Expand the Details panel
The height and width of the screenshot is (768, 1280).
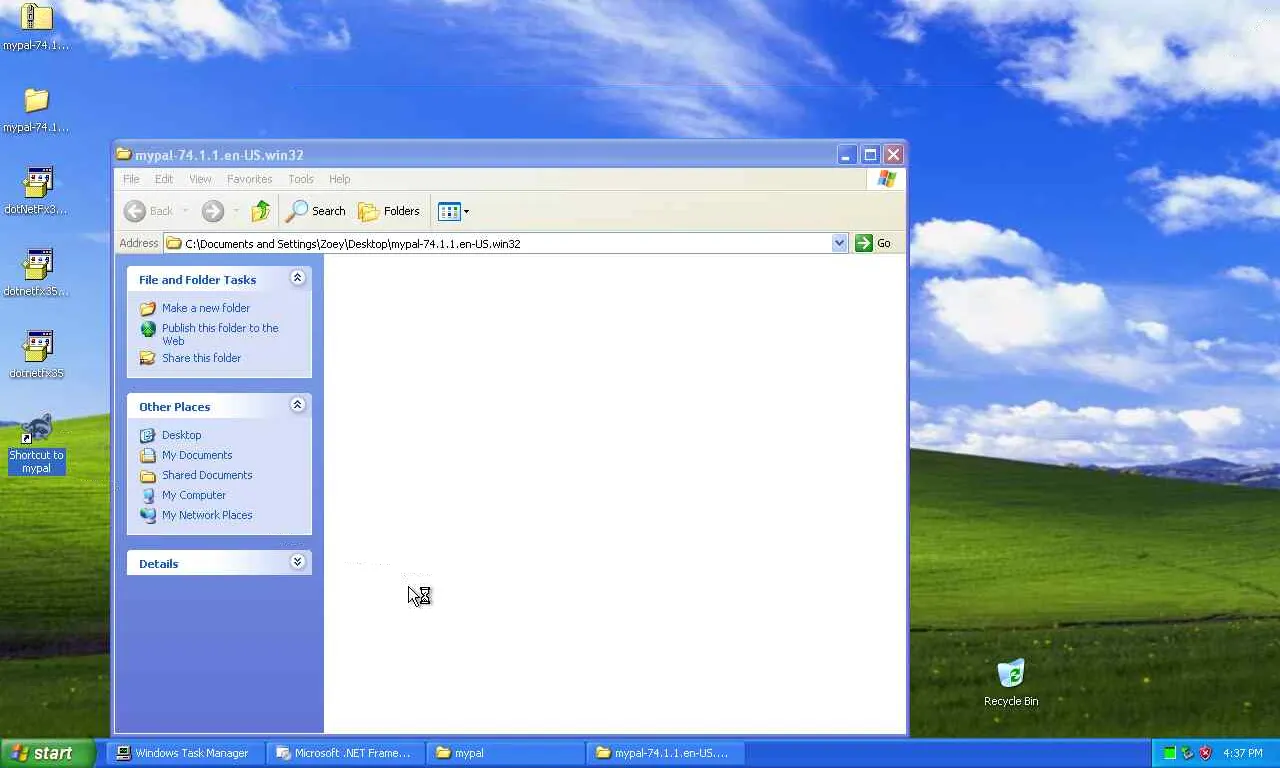297,562
